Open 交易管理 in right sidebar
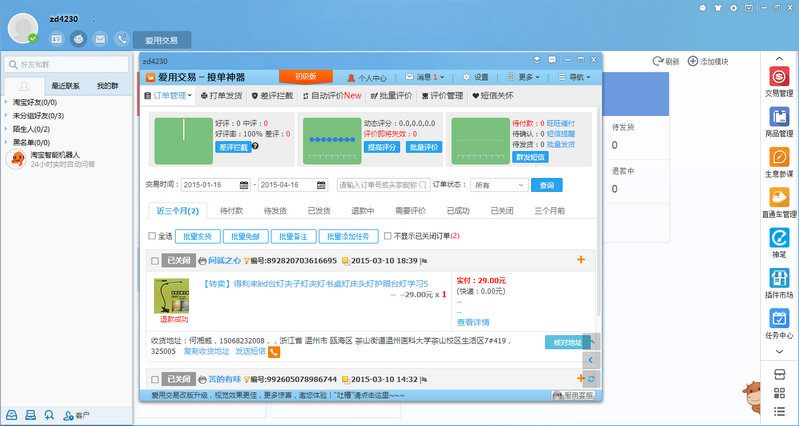This screenshot has width=799, height=426. pos(779,81)
